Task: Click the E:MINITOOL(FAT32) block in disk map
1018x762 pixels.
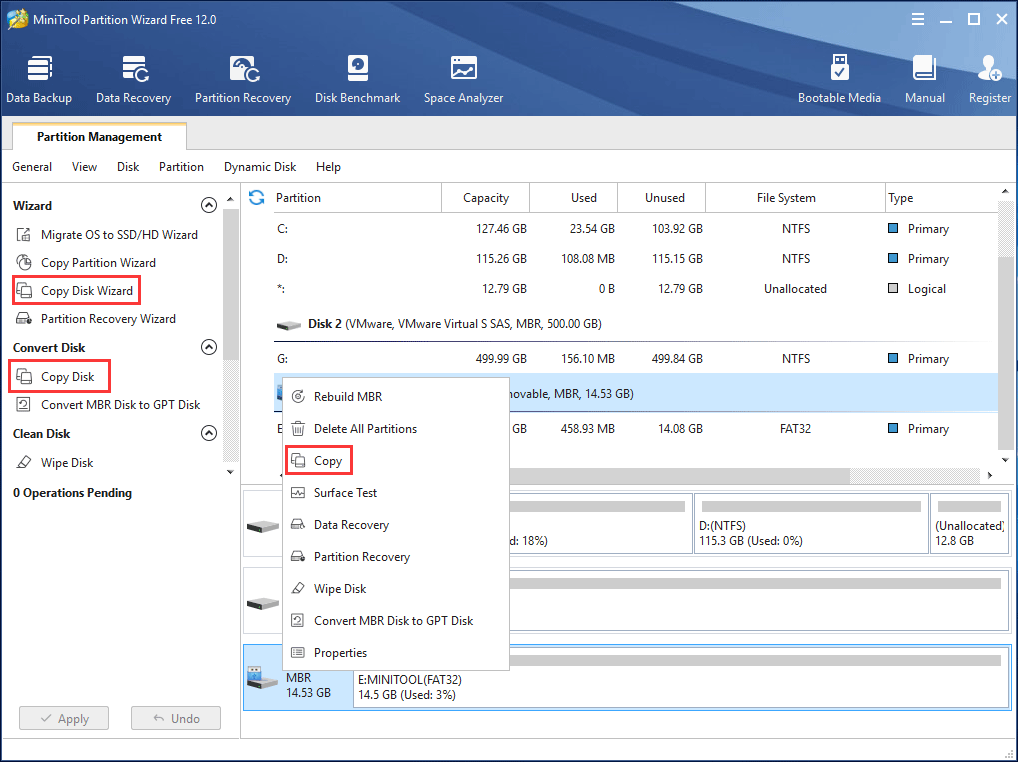Action: [x=681, y=676]
